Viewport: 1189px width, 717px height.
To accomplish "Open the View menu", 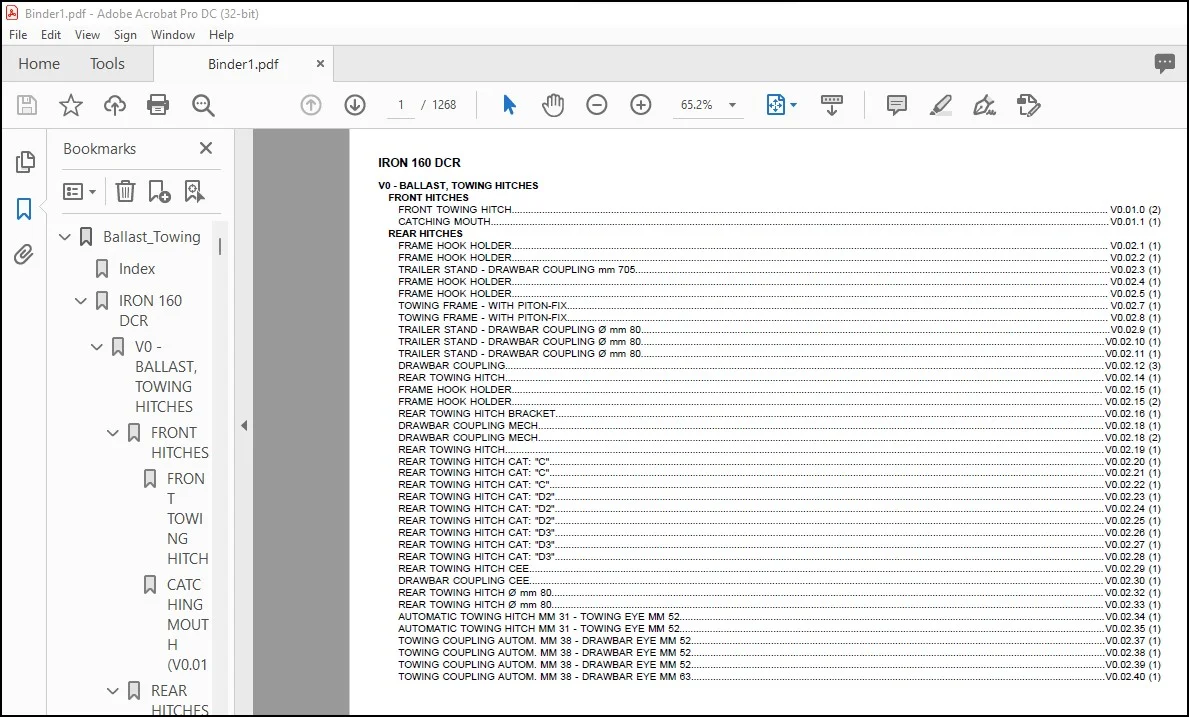I will [87, 35].
